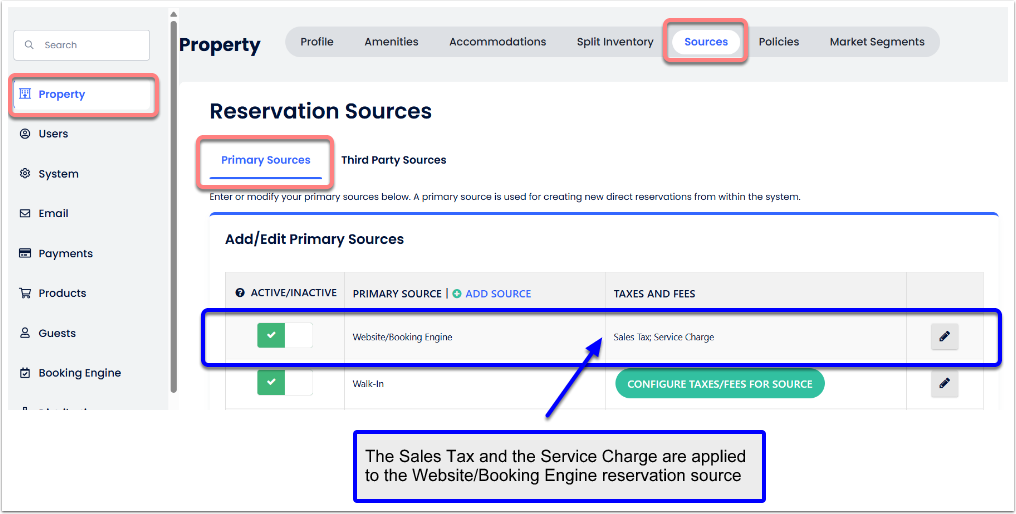Open Booking Engine in the sidebar
Viewport: 1016px width, 514px height.
(x=79, y=373)
